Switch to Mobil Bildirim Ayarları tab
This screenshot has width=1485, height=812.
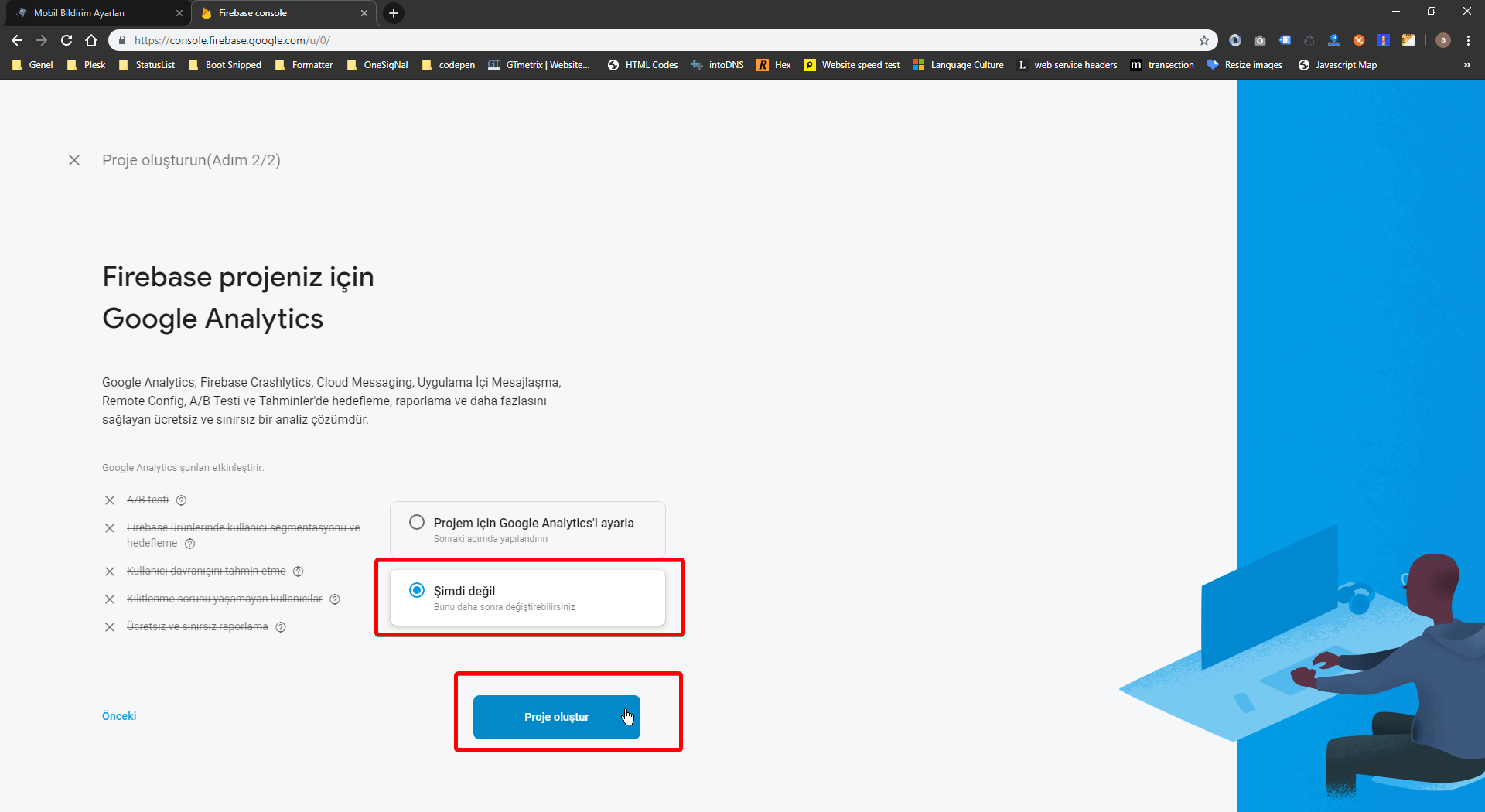97,13
